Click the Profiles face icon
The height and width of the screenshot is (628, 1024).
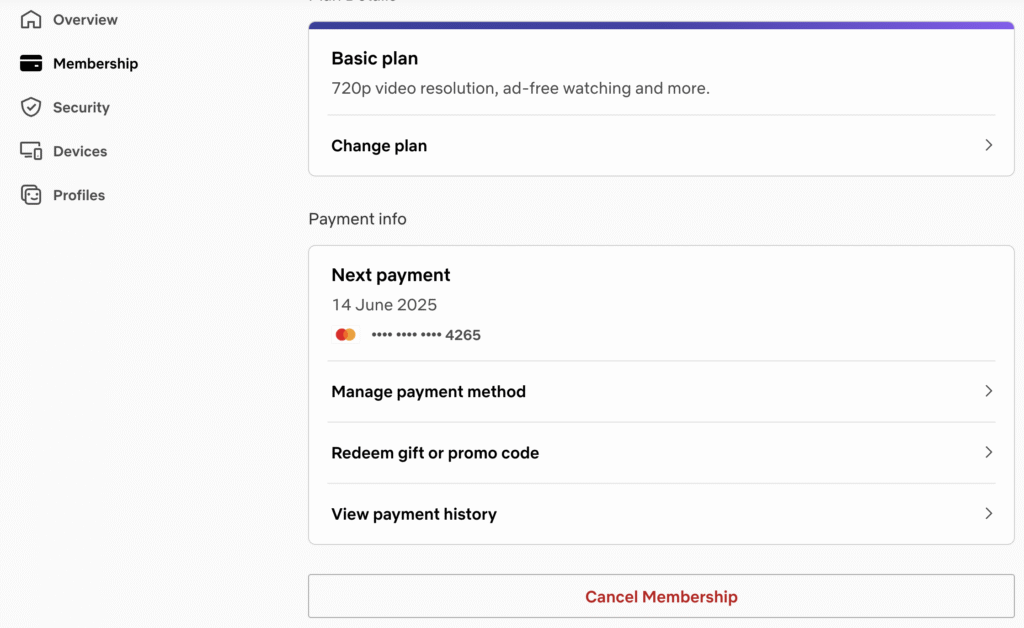coord(31,195)
